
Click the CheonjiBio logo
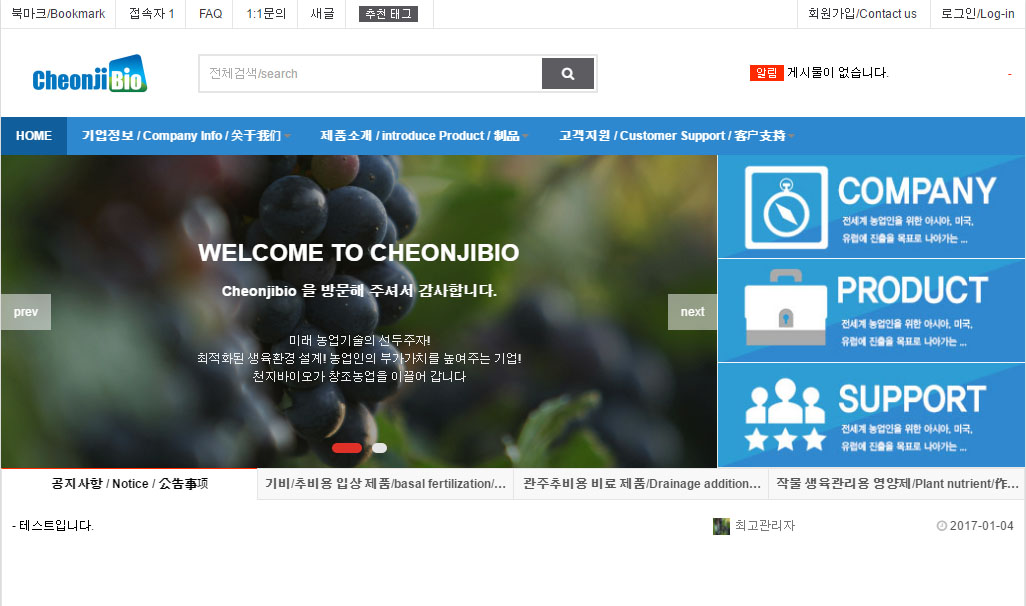(90, 73)
